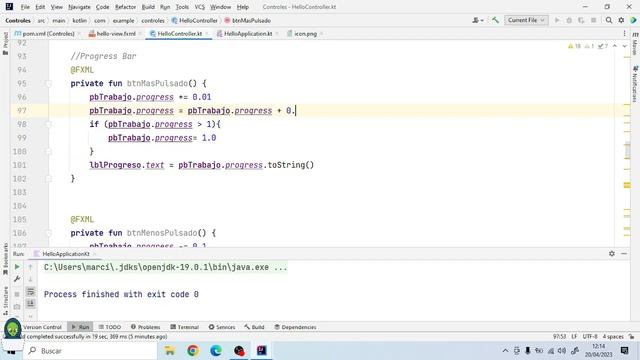Open the Maven tool window sidebar

tap(635, 44)
